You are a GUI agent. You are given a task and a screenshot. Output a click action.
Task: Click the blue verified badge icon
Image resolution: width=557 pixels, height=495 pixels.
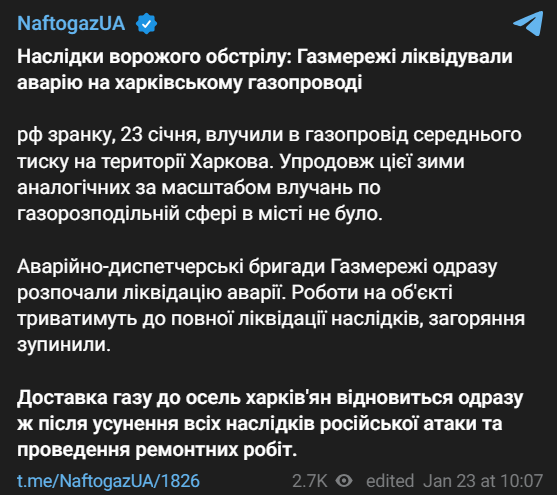tap(146, 24)
